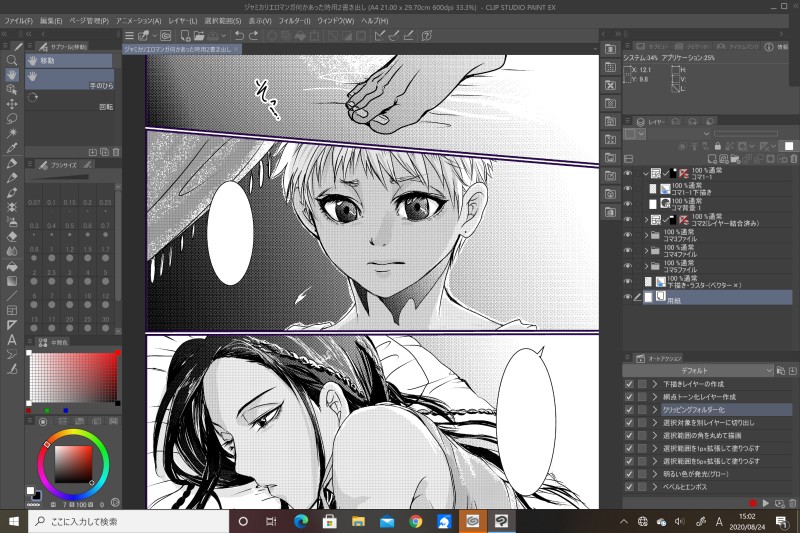Pick a color in the red gradient palette

pos(73,377)
